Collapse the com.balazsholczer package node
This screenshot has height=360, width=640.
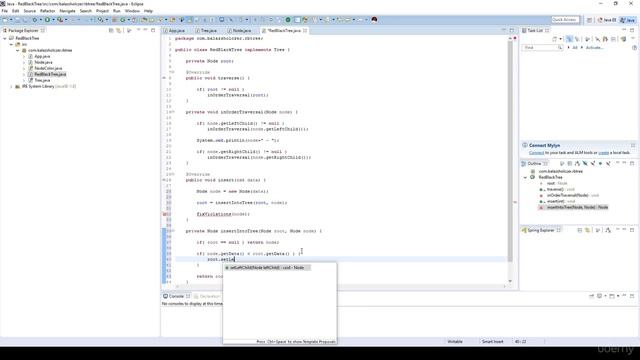(18, 50)
